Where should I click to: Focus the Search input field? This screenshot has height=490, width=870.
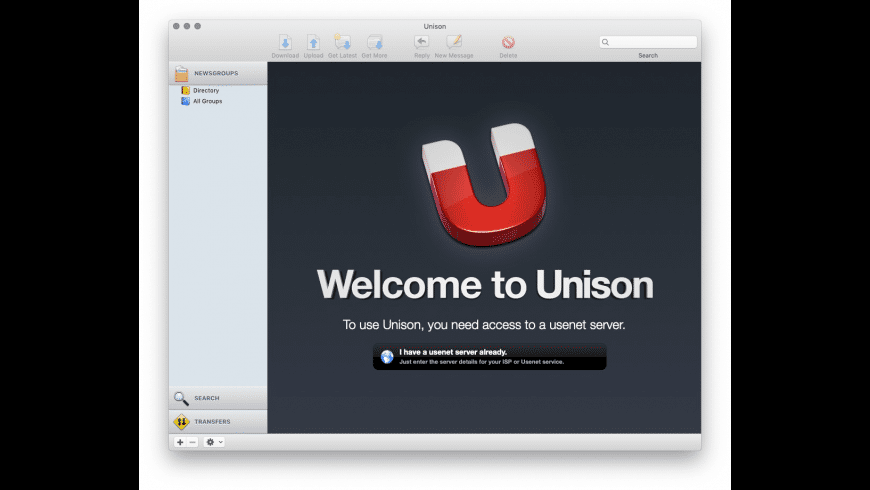(x=648, y=42)
